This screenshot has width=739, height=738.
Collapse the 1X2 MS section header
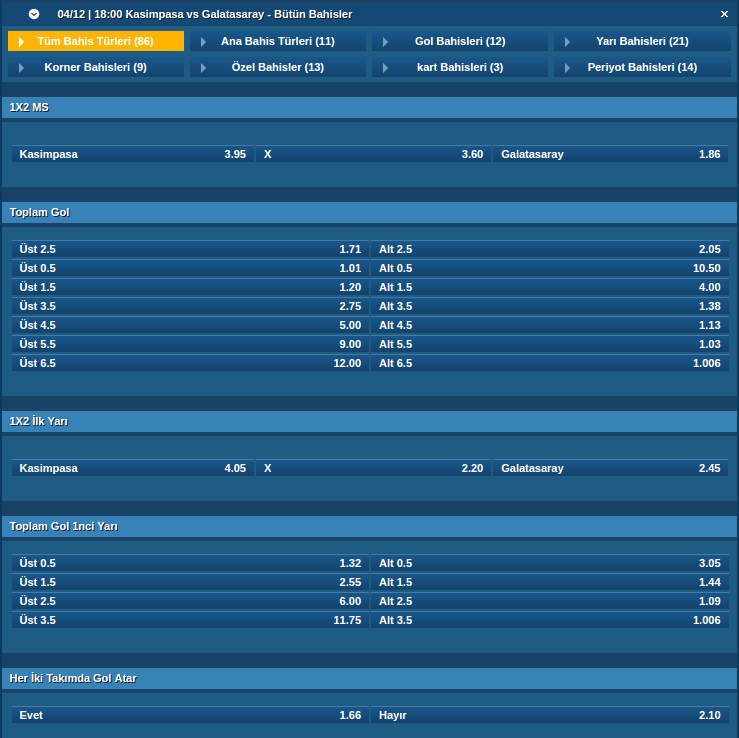pyautogui.click(x=370, y=107)
